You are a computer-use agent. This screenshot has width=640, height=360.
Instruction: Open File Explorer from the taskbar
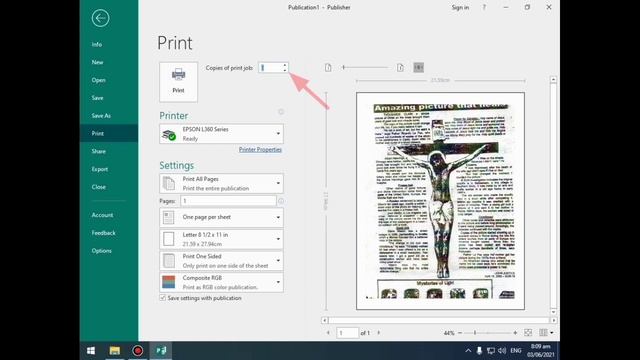pos(115,351)
